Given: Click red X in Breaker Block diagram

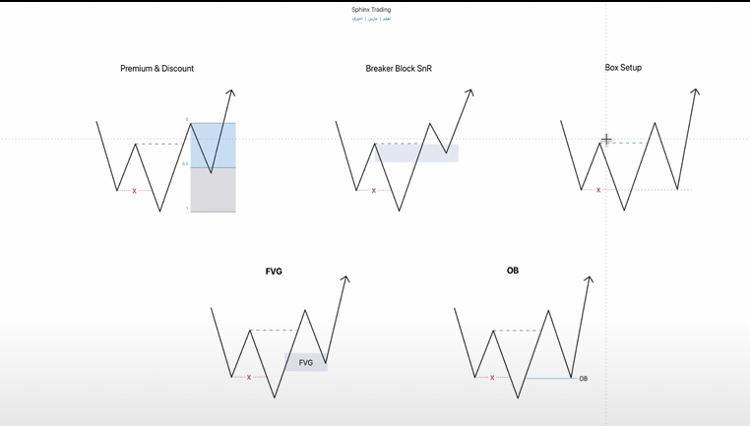Looking at the screenshot, I should click(374, 191).
